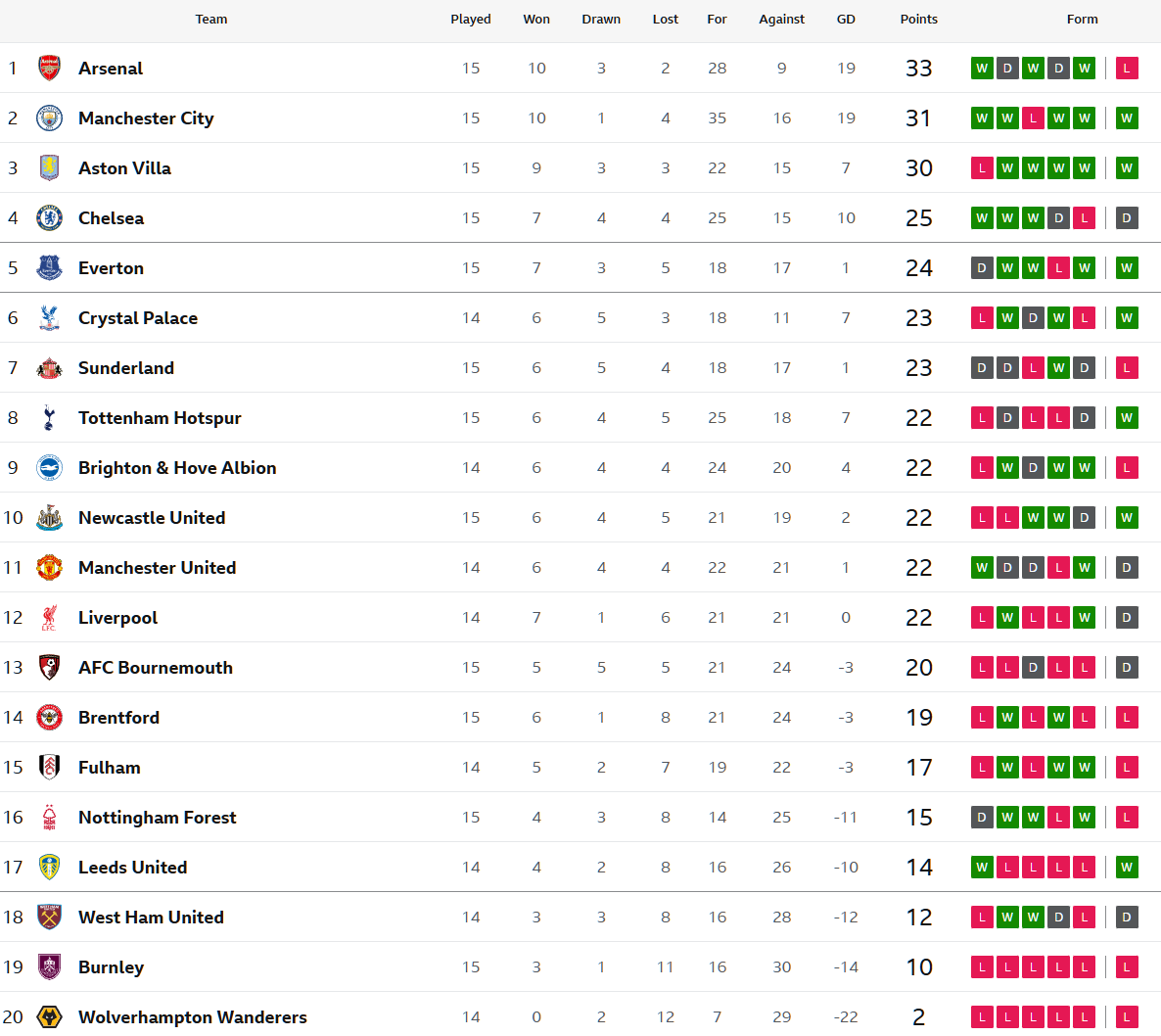The width and height of the screenshot is (1161, 1036).
Task: Click the Leeds United club crest
Action: tap(49, 867)
